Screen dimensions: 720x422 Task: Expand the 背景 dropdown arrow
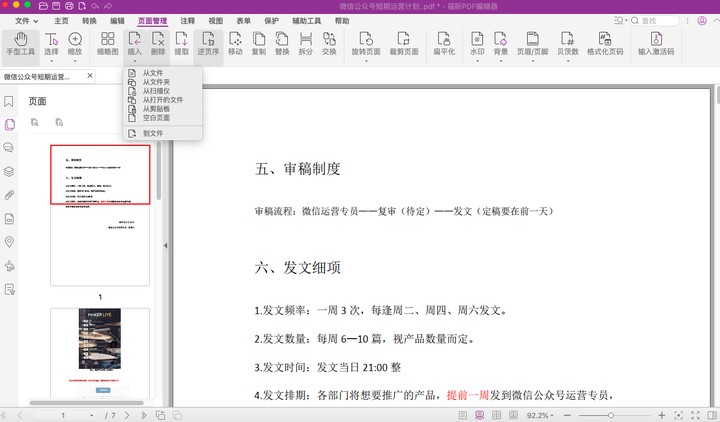point(501,61)
